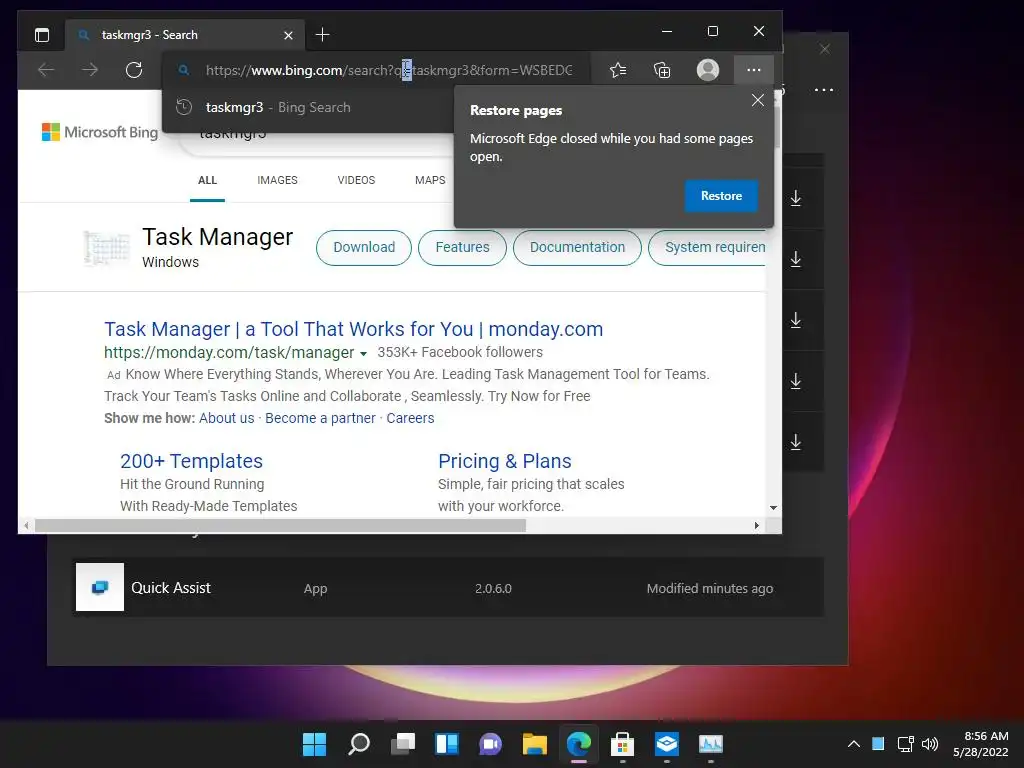Select Quick Assist app in background window
This screenshot has height=768, width=1024.
point(448,588)
